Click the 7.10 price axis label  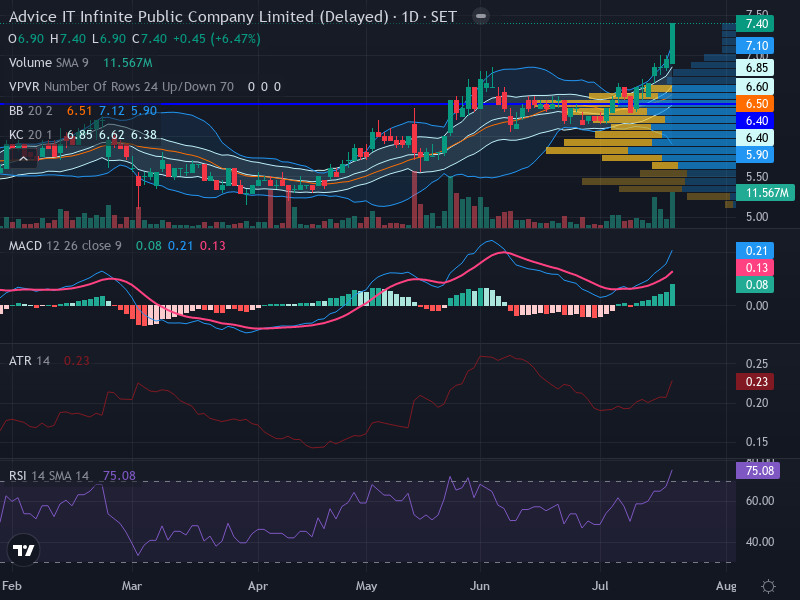(755, 46)
